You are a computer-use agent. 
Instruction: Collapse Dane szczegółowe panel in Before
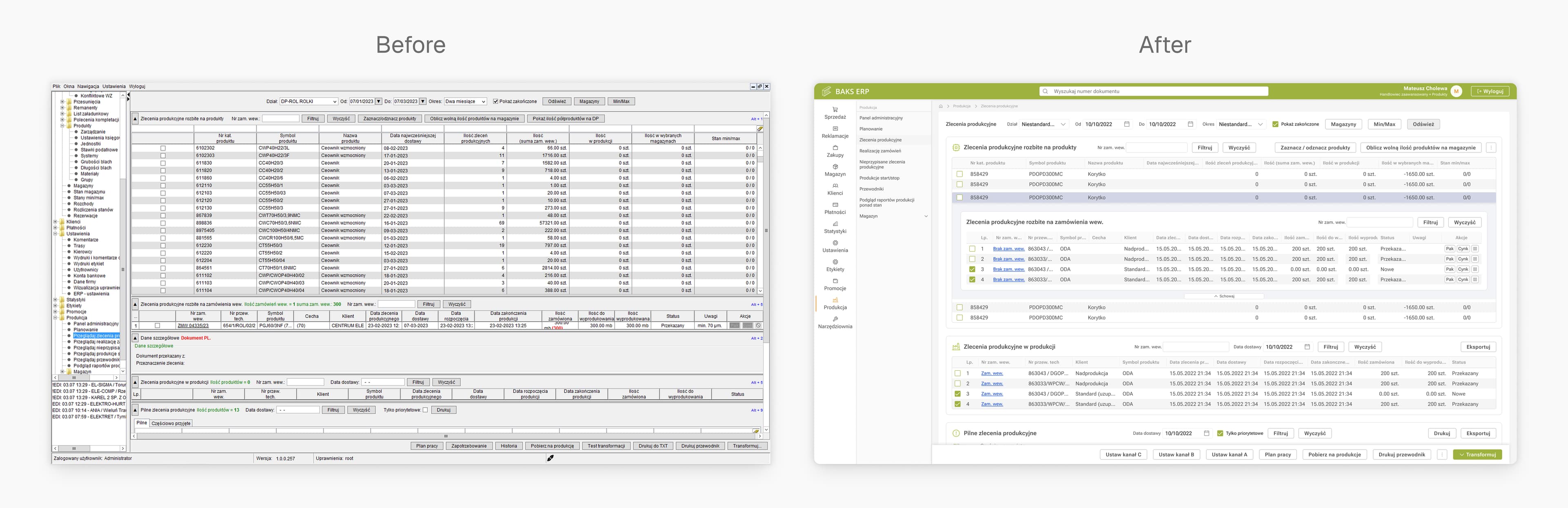coord(135,338)
